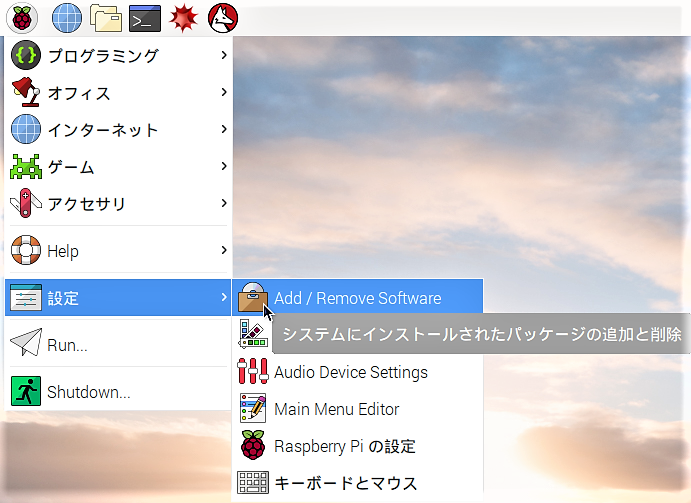Select the プログラミング menu entry
The width and height of the screenshot is (691, 503).
tap(118, 55)
